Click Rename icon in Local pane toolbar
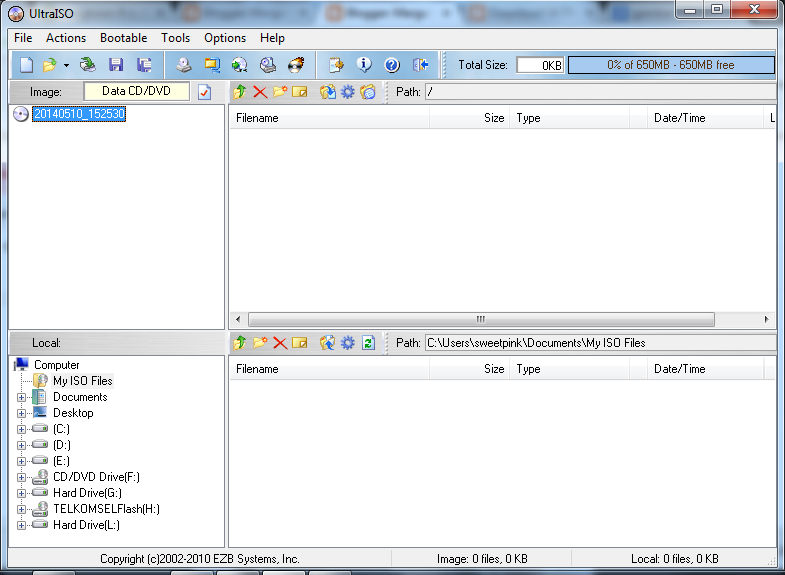 300,343
